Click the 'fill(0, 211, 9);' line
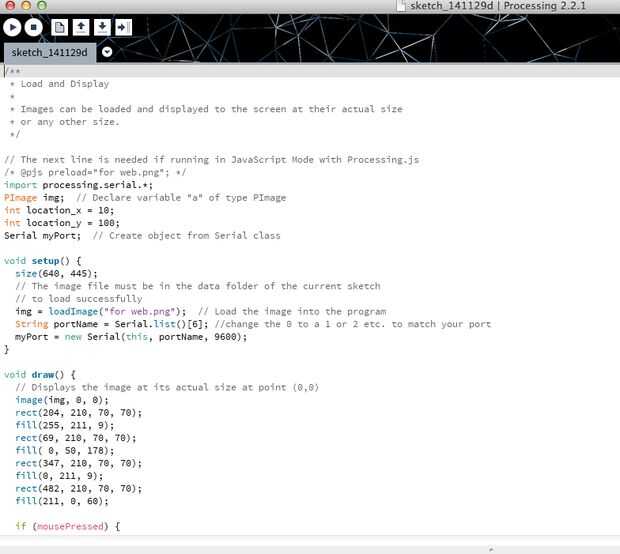 (59, 476)
